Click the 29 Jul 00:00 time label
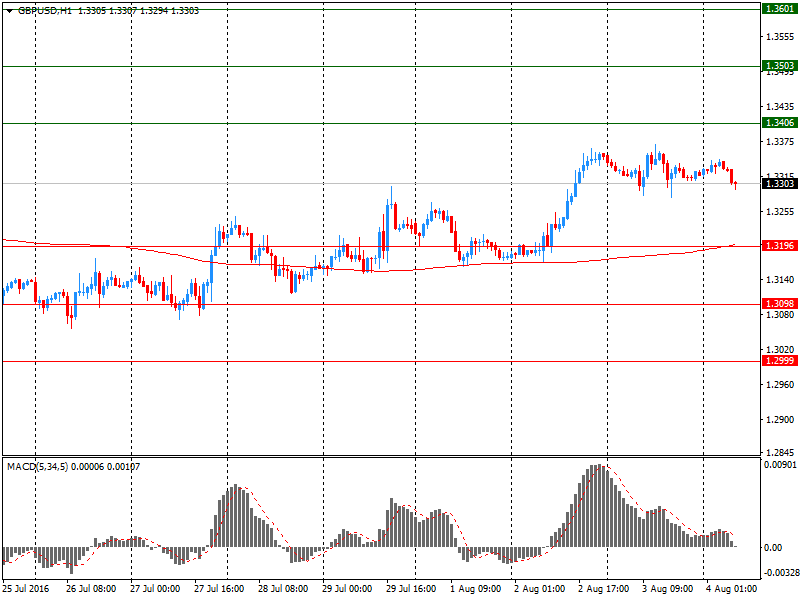 tap(347, 588)
